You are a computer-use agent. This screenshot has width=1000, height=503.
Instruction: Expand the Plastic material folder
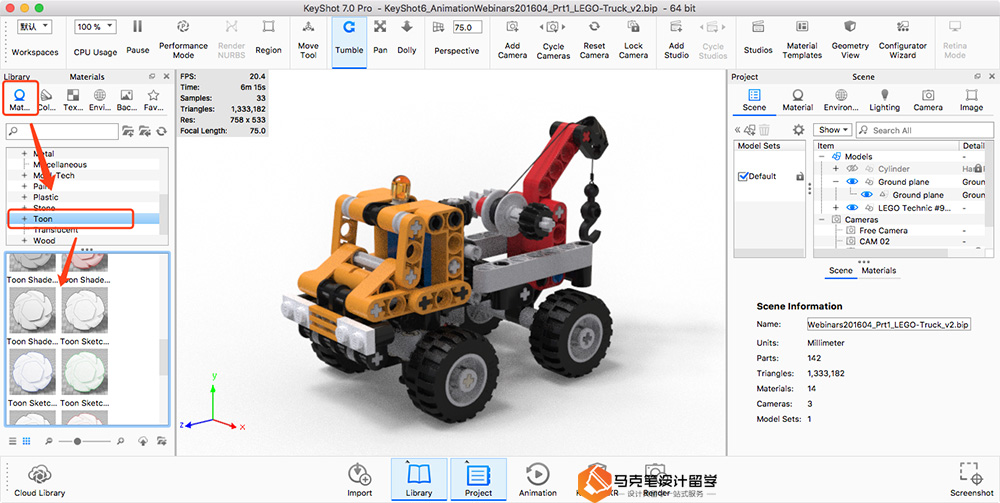[24, 197]
